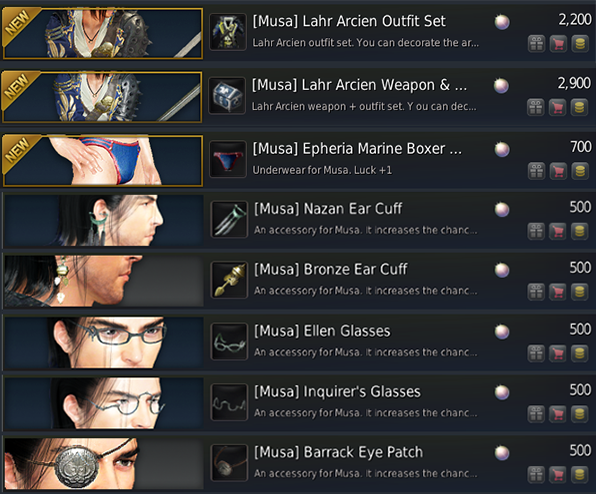Select the [Musa] Bronze Ear Cuff title
The image size is (596, 494).
331,269
